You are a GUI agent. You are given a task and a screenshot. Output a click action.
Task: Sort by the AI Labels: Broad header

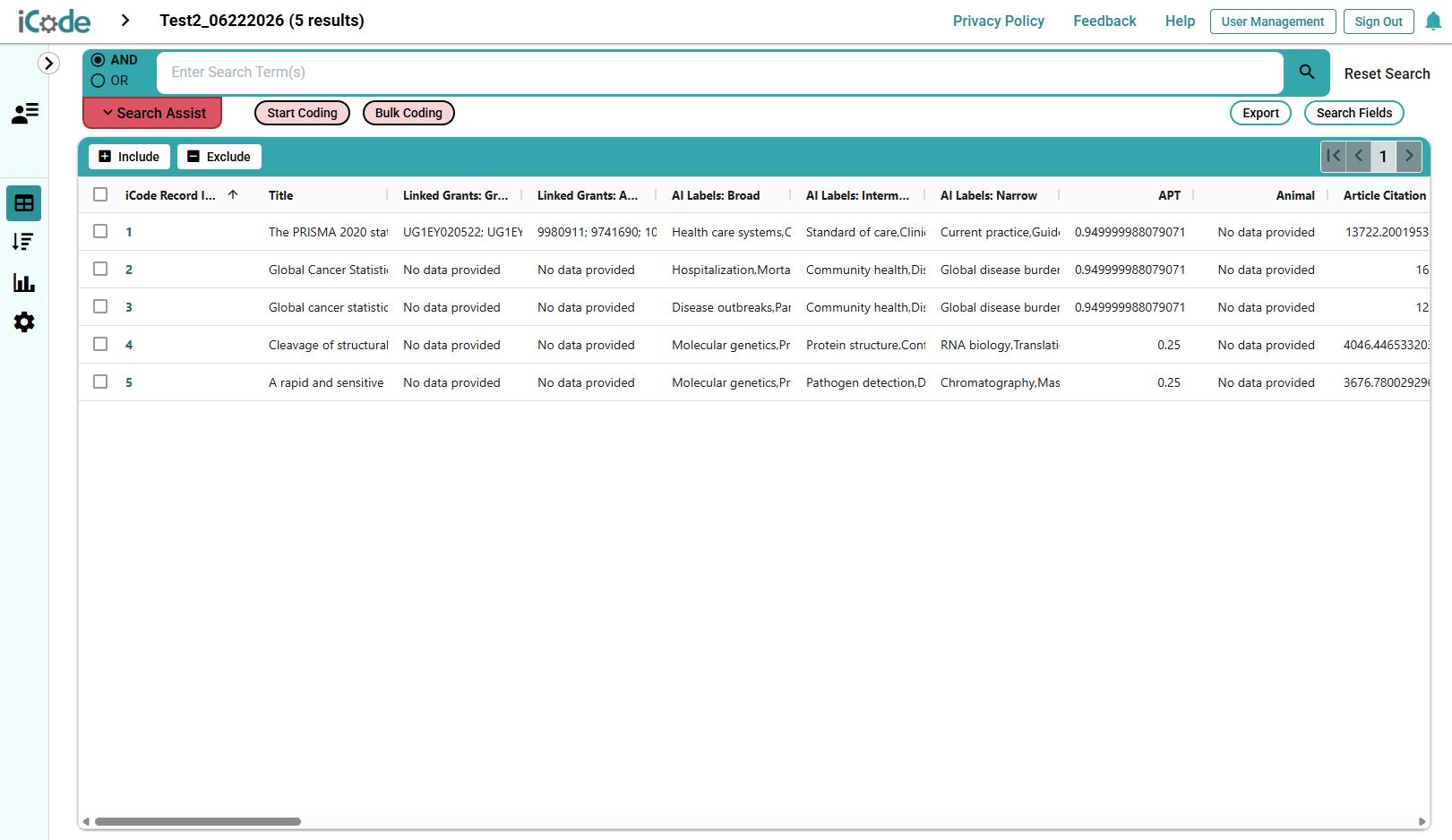pos(716,195)
